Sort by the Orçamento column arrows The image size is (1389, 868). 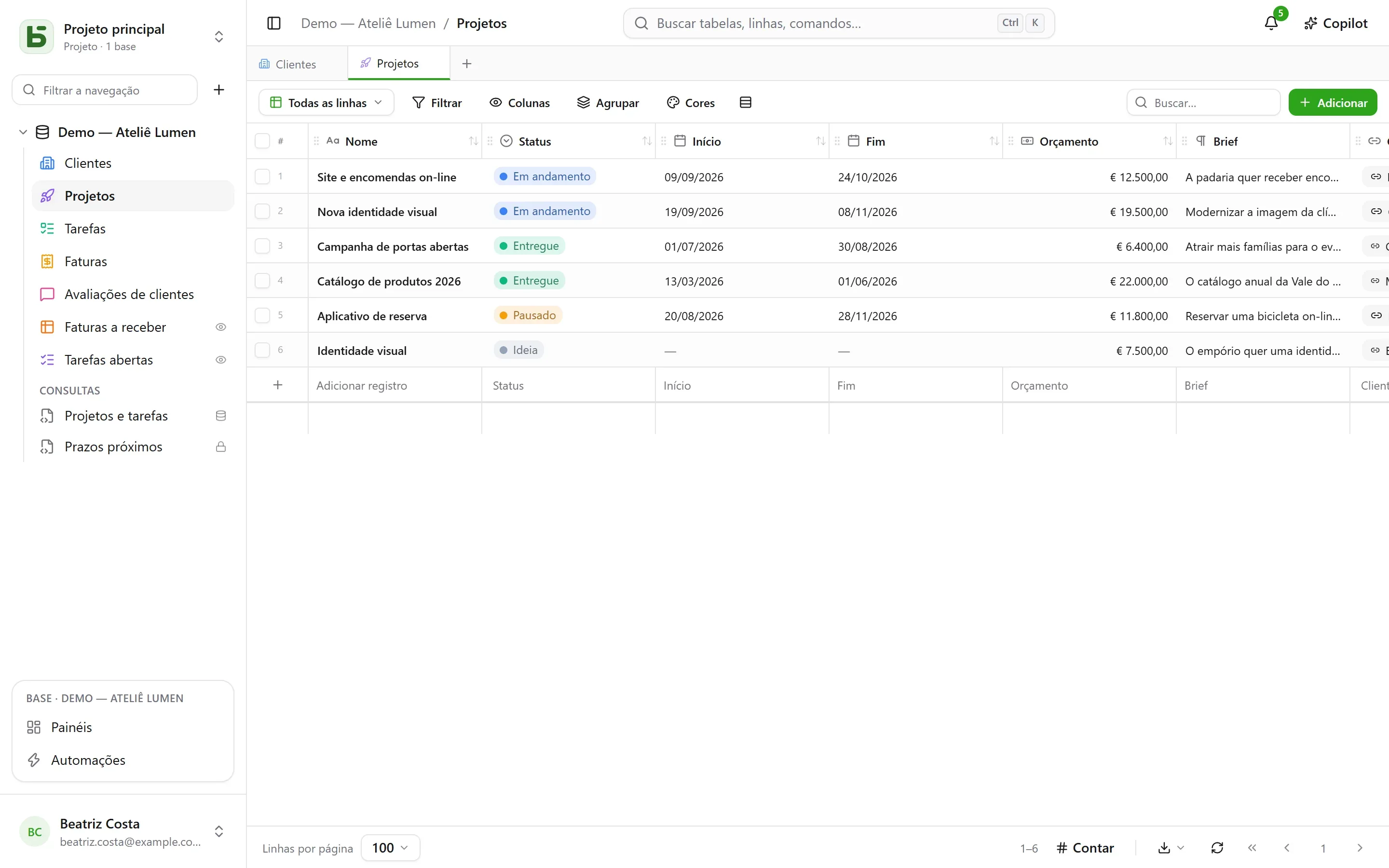pos(1168,141)
